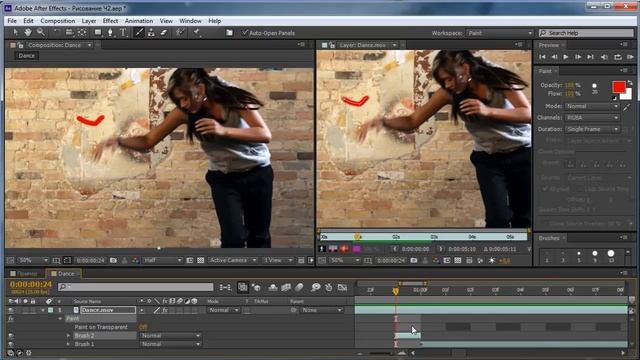Click the current time indicator in timeline

396,291
